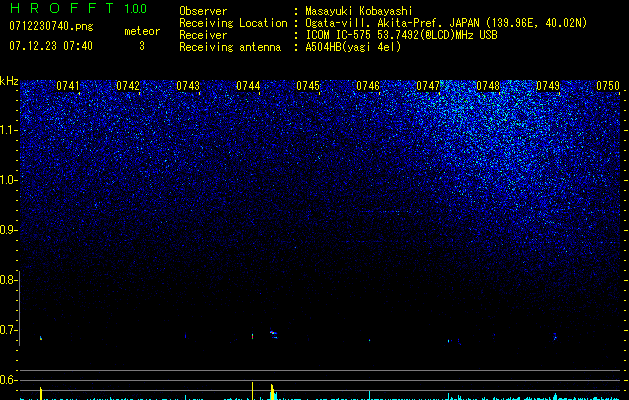629x400 pixels.
Task: Click the meteor echo near 0740 at left edge
Action: (41, 338)
